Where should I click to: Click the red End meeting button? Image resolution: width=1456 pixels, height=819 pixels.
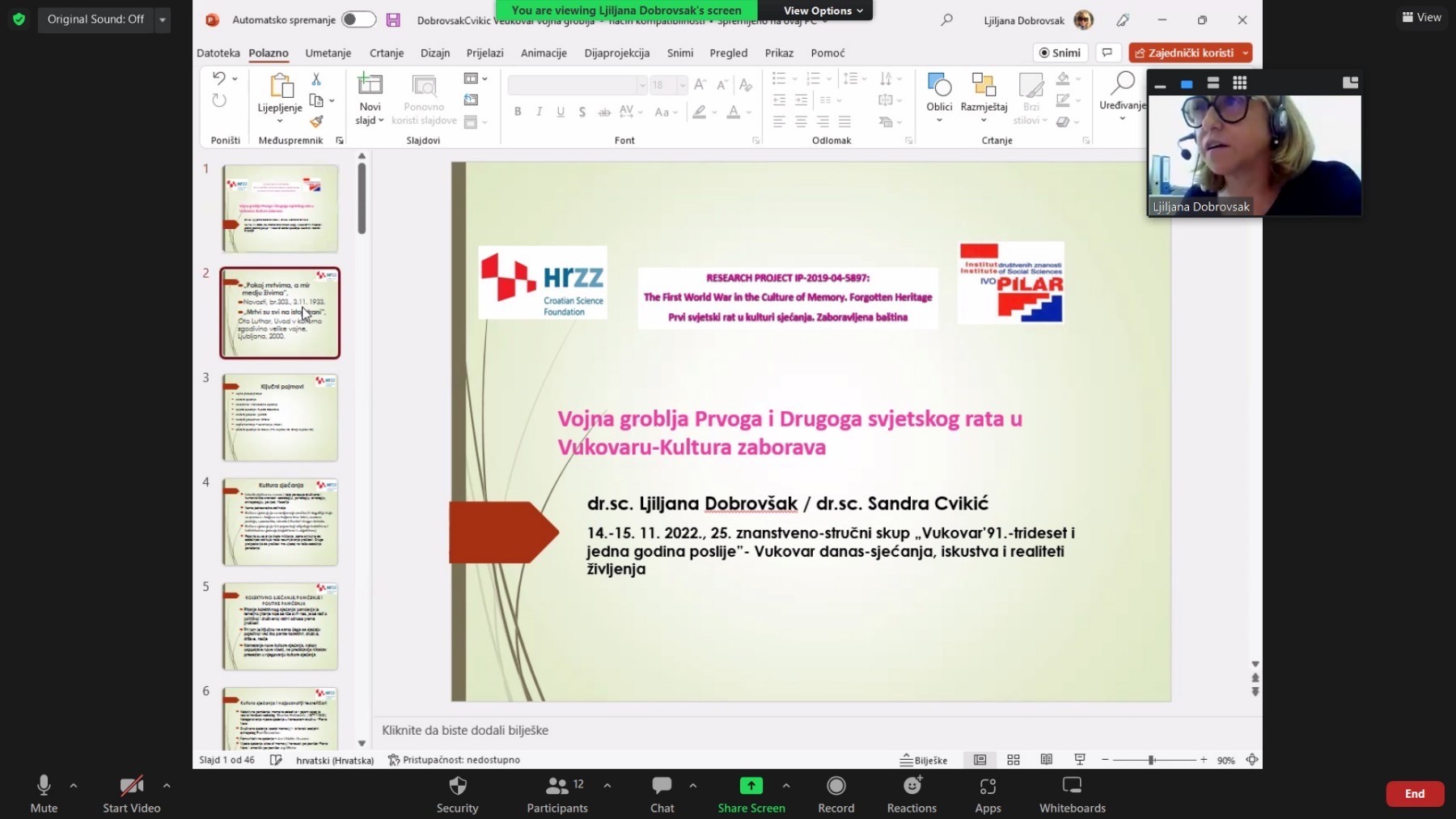(1414, 794)
